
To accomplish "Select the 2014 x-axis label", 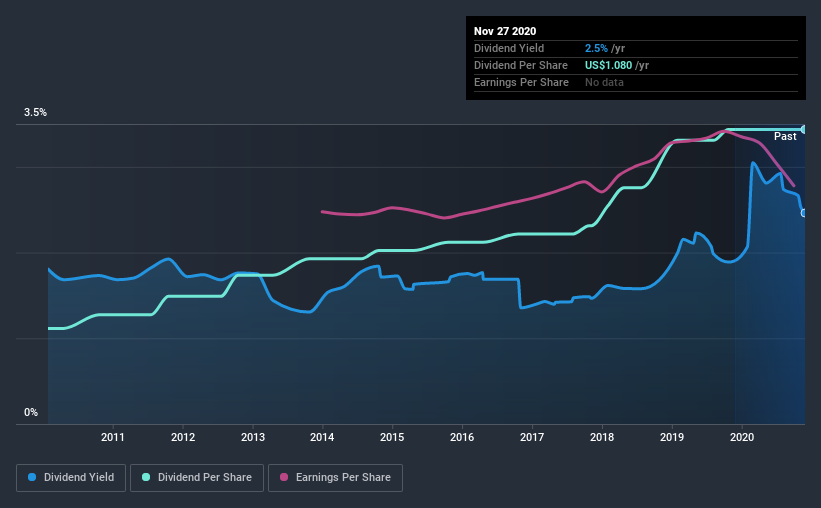I will (322, 437).
